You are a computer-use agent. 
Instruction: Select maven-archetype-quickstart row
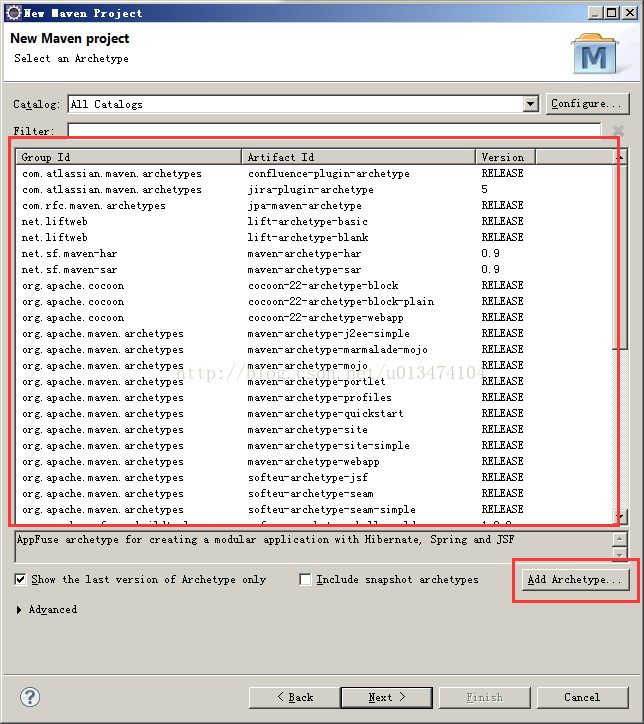(x=315, y=414)
